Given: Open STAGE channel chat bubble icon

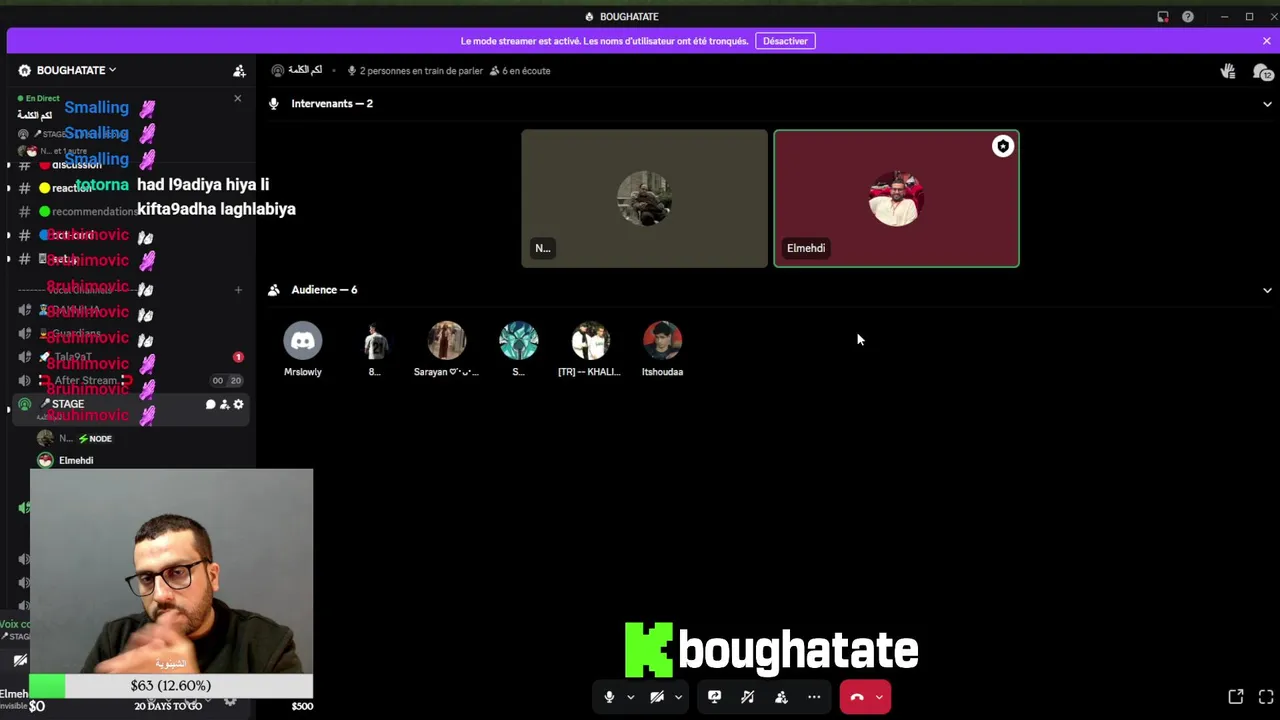Looking at the screenshot, I should (210, 404).
